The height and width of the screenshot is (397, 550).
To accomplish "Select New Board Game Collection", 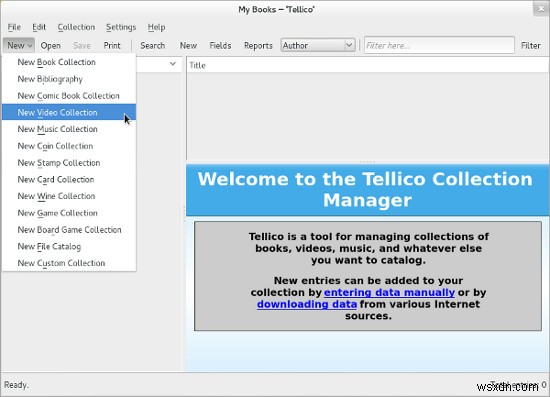I will (69, 230).
